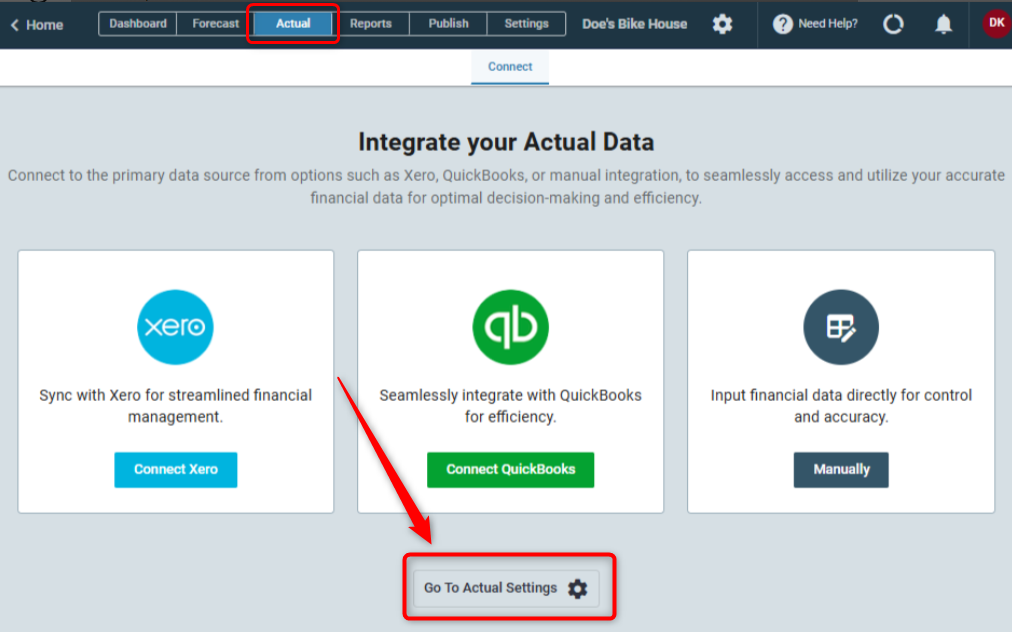Open the settings gear in the top bar

coord(722,23)
